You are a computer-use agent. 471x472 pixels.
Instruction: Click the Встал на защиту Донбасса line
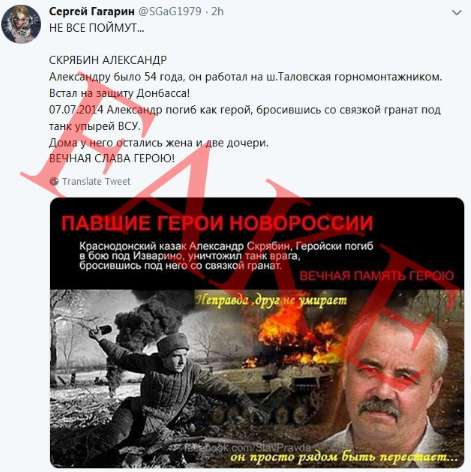tap(119, 93)
